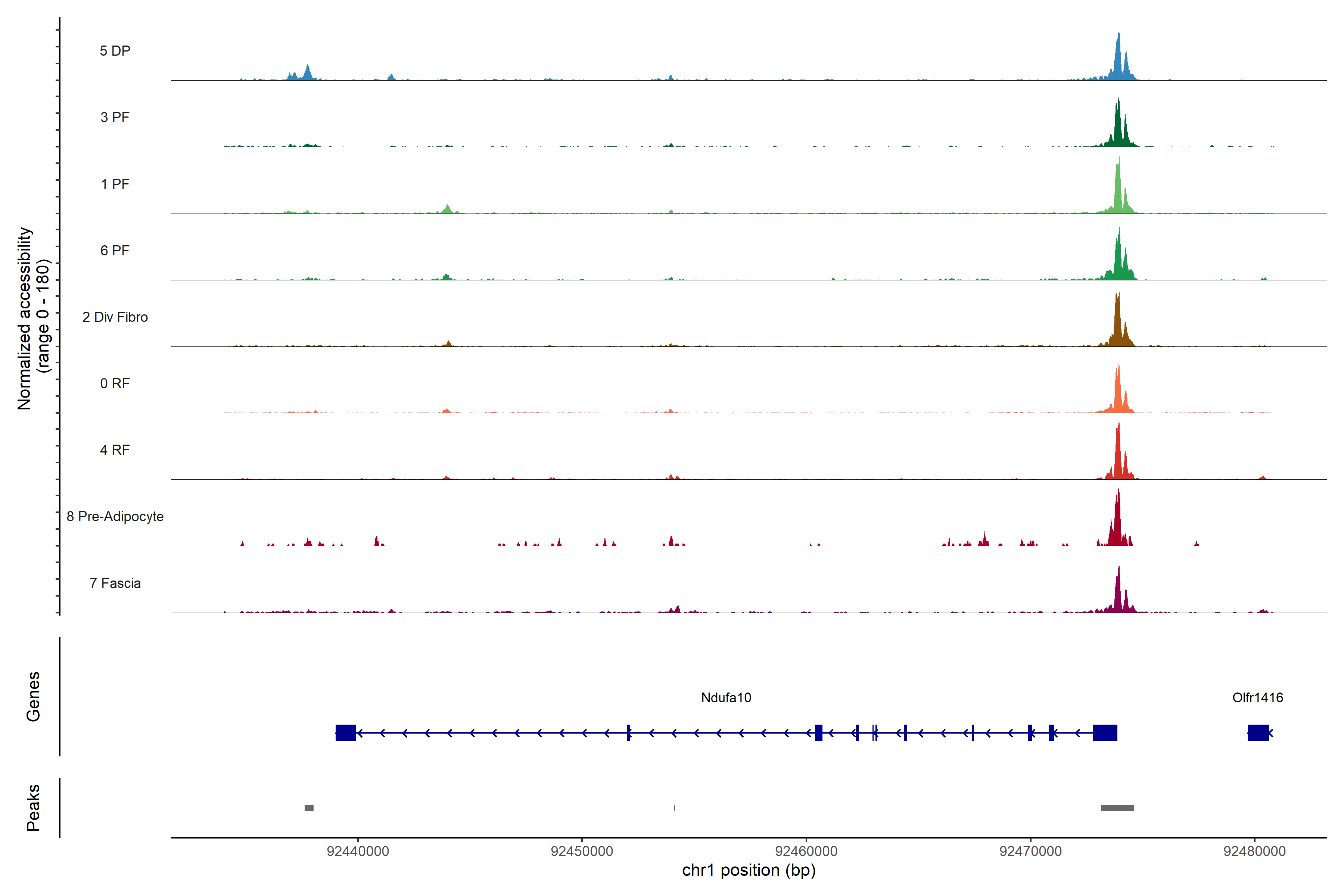Click the widest gray peak bar
This screenshot has width=1344, height=896.
tap(1117, 808)
